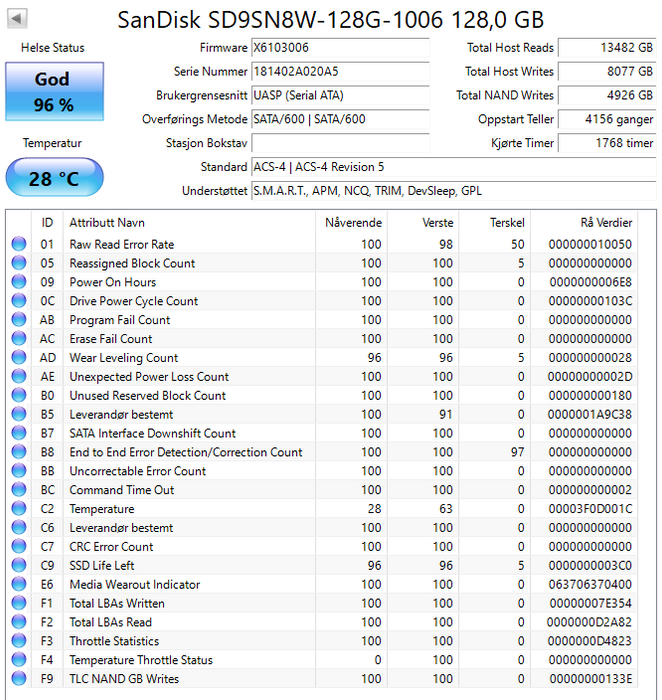Click the previous disk arrow button
The width and height of the screenshot is (662, 700).
[x=17, y=18]
